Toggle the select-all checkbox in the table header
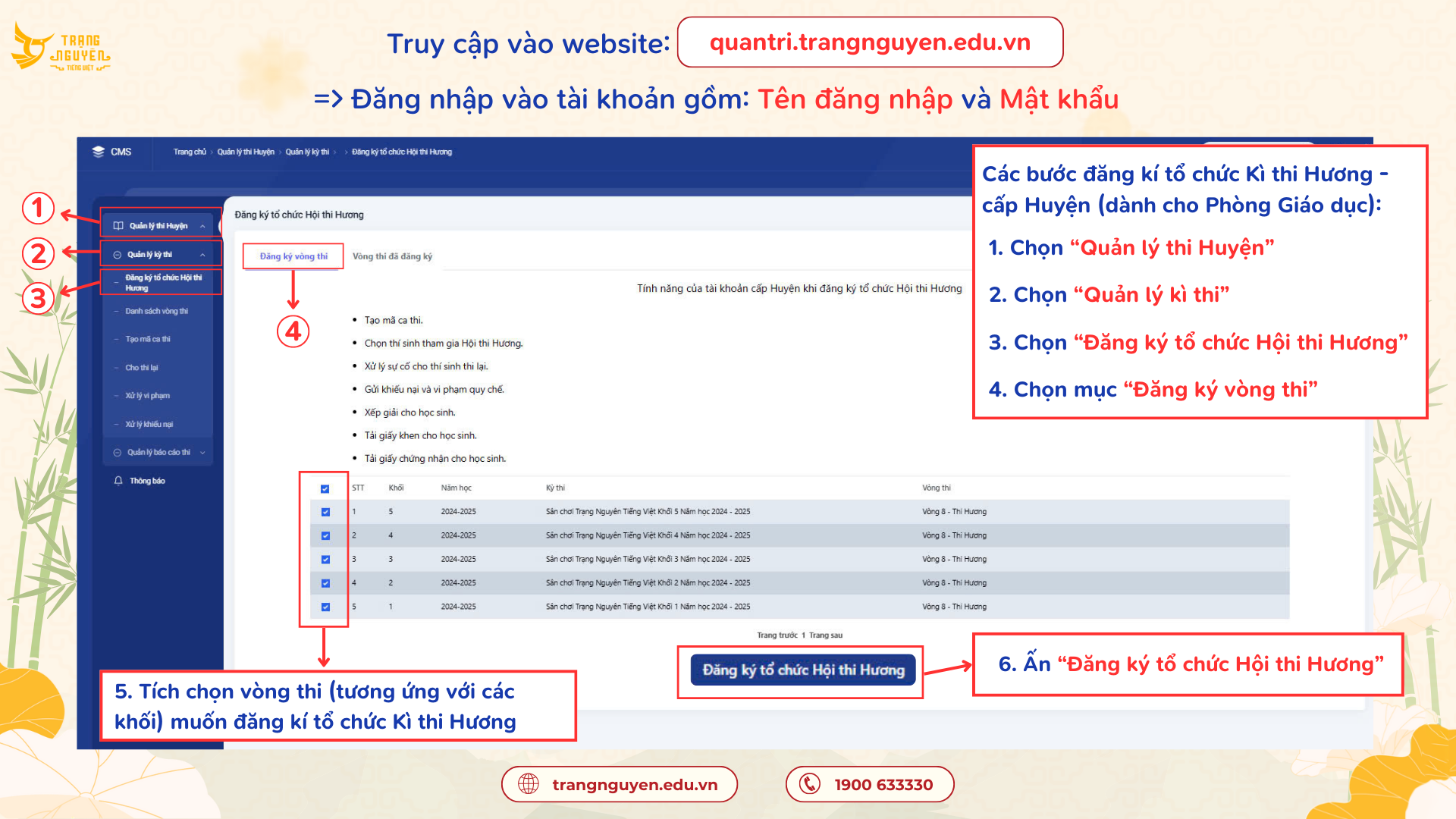1456x819 pixels. click(325, 489)
